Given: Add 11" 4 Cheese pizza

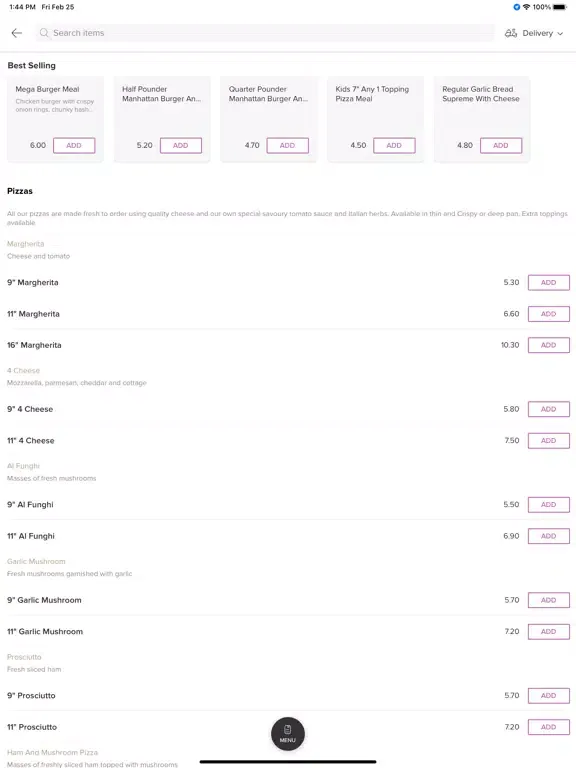Looking at the screenshot, I should click(x=549, y=441).
